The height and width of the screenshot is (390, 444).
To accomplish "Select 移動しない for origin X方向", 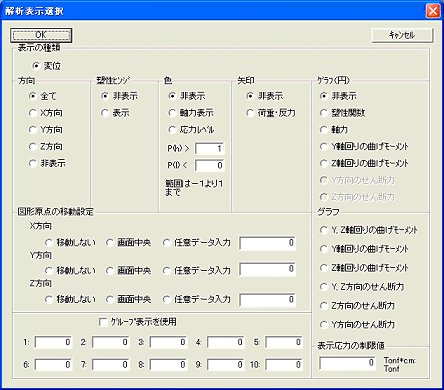I will [x=70, y=243].
